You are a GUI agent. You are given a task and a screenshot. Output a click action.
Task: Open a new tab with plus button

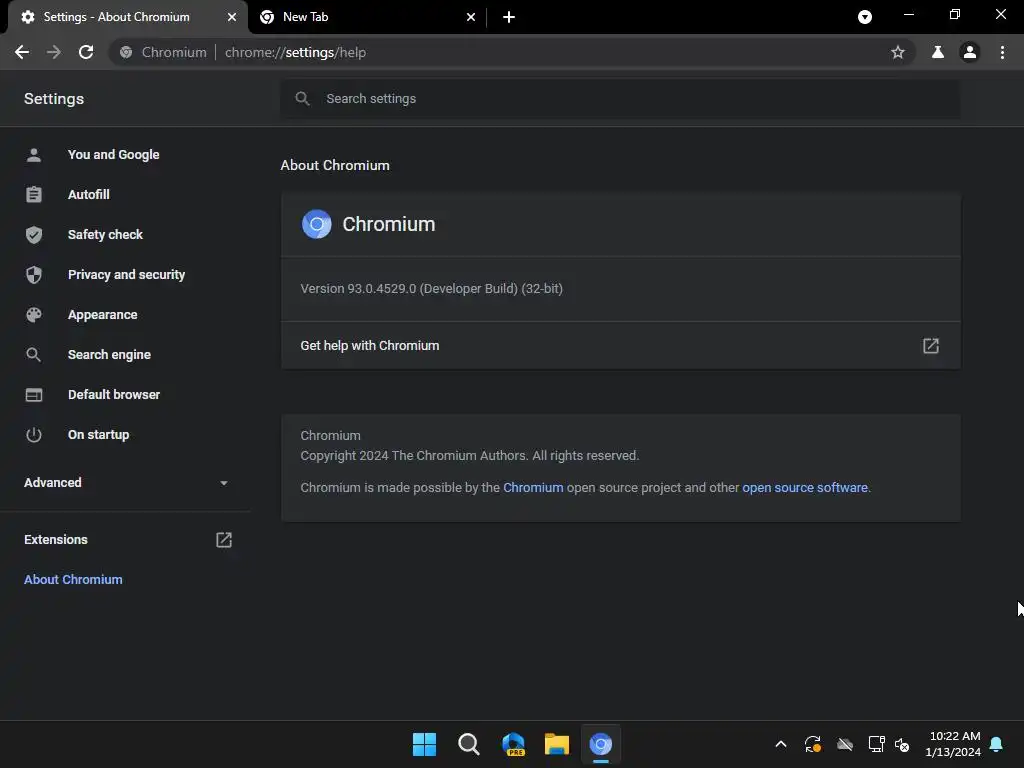[509, 17]
